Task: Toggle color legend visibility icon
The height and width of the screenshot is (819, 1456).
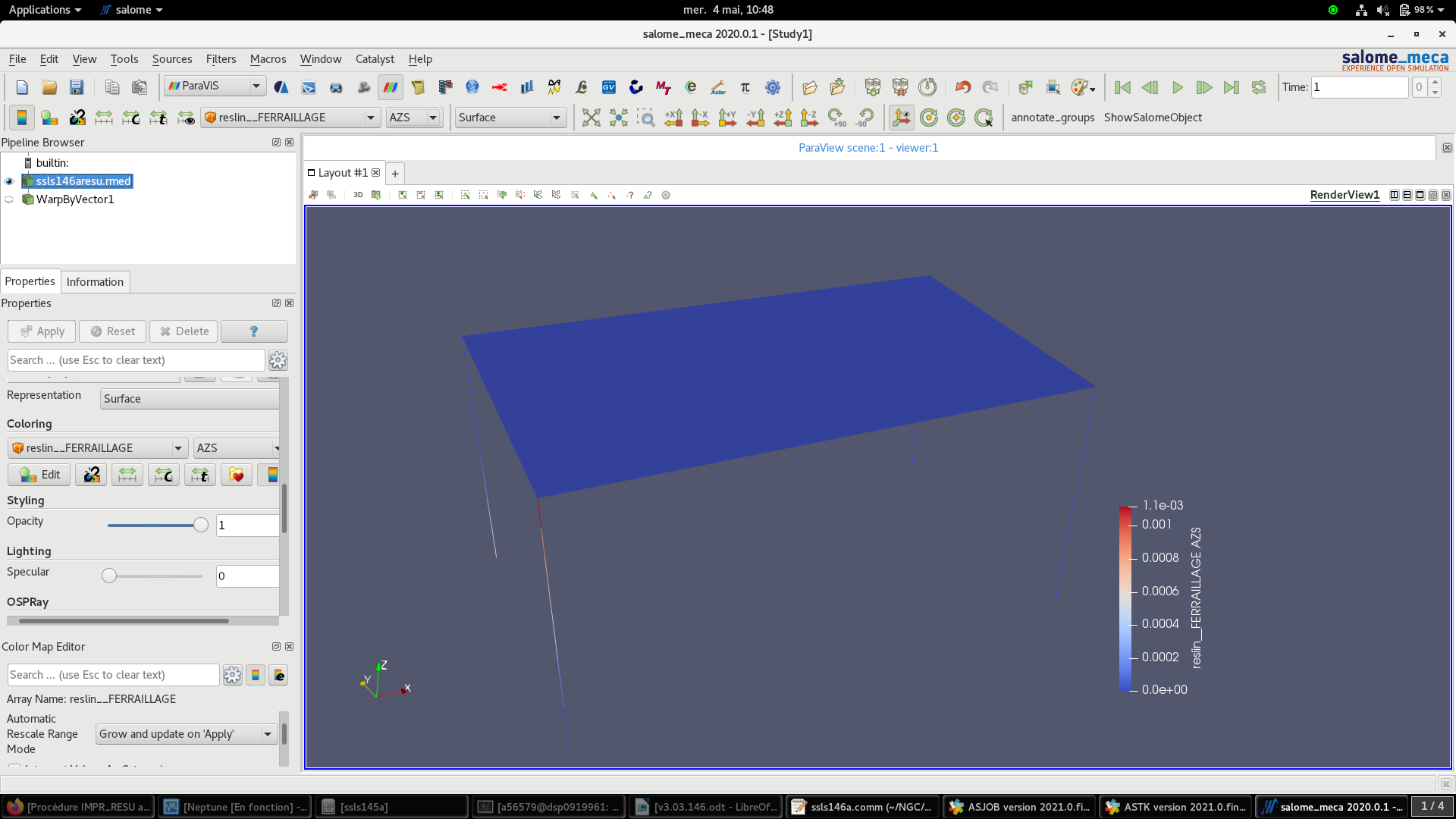Action: [x=21, y=118]
